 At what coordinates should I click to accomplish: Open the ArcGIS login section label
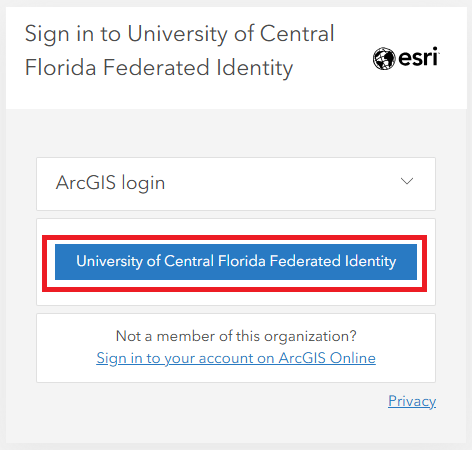tap(110, 183)
